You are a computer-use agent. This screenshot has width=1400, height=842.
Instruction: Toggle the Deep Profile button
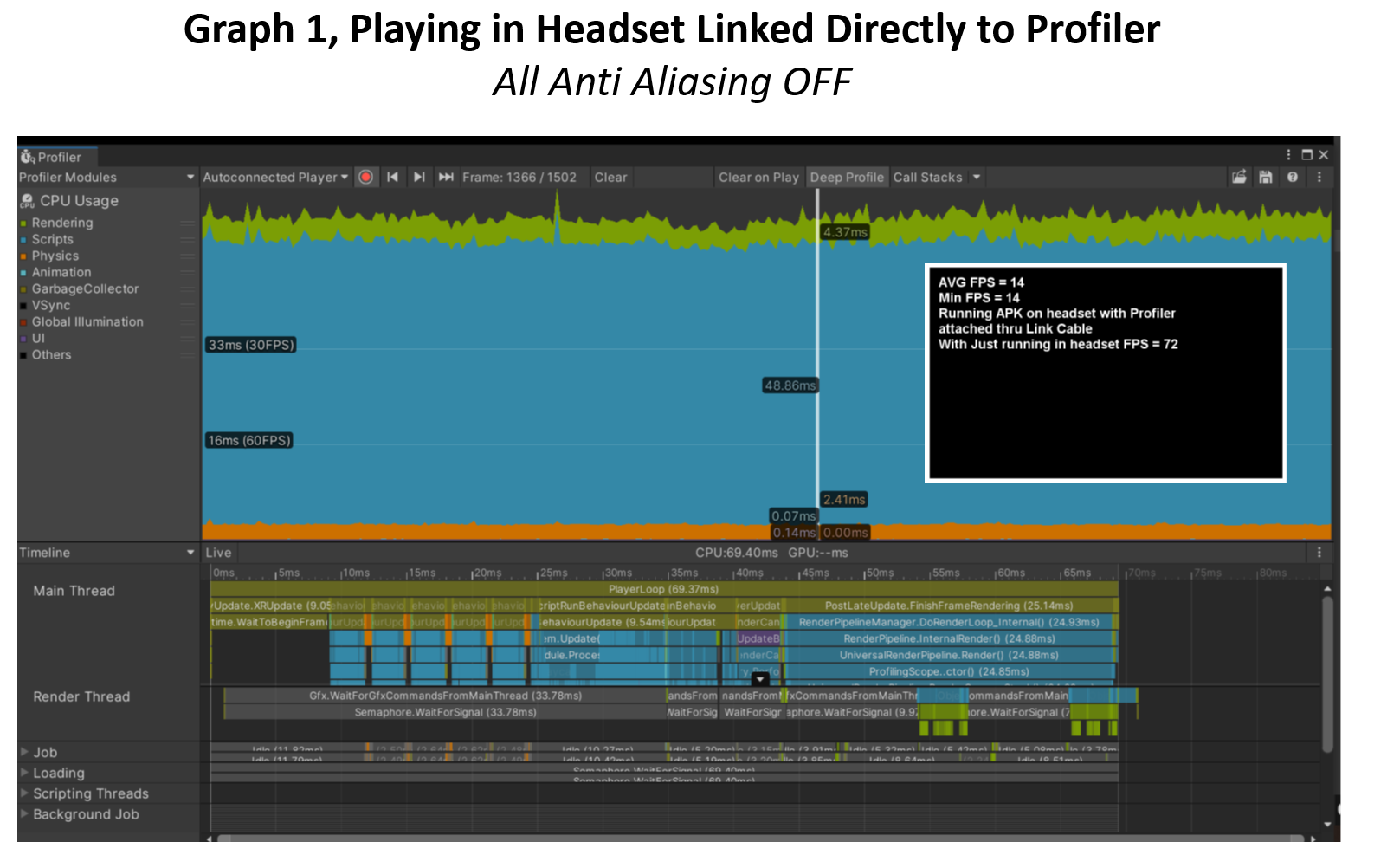click(x=847, y=177)
